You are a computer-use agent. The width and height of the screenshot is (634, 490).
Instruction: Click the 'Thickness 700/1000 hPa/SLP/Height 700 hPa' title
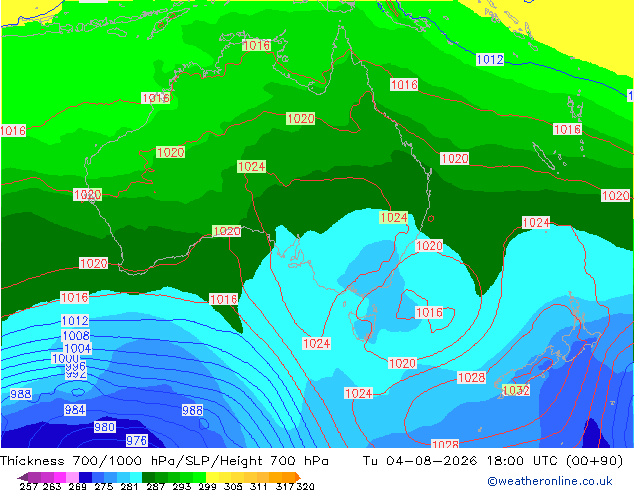pyautogui.click(x=164, y=461)
